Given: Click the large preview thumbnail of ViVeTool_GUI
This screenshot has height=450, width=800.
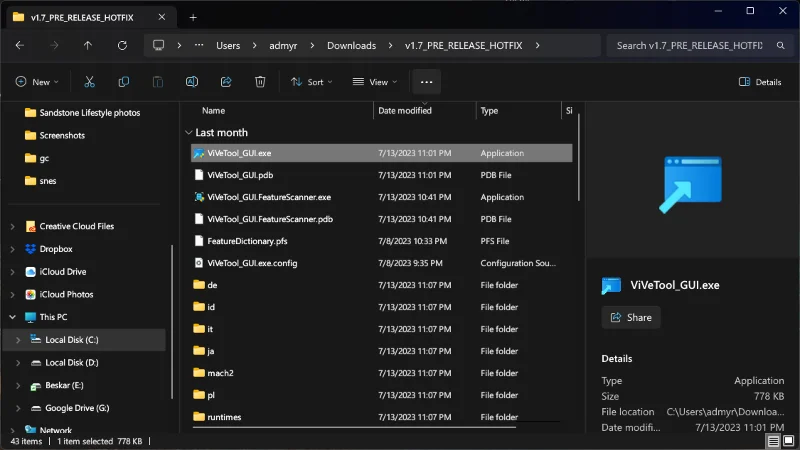Looking at the screenshot, I should coord(690,184).
